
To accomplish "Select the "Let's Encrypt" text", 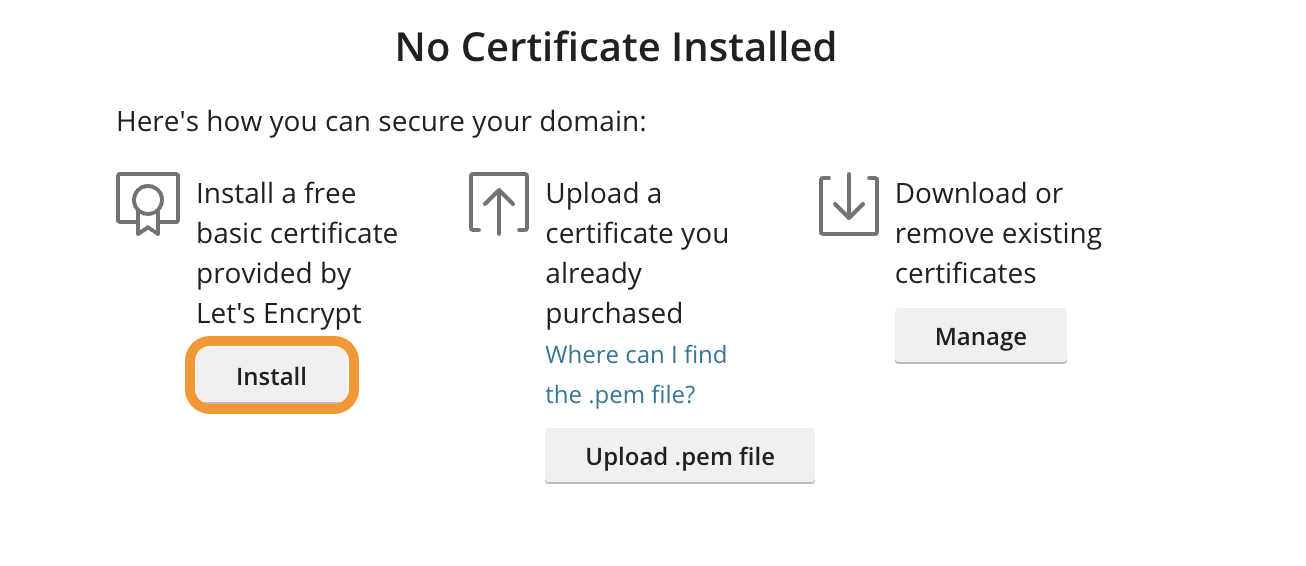I will (279, 313).
